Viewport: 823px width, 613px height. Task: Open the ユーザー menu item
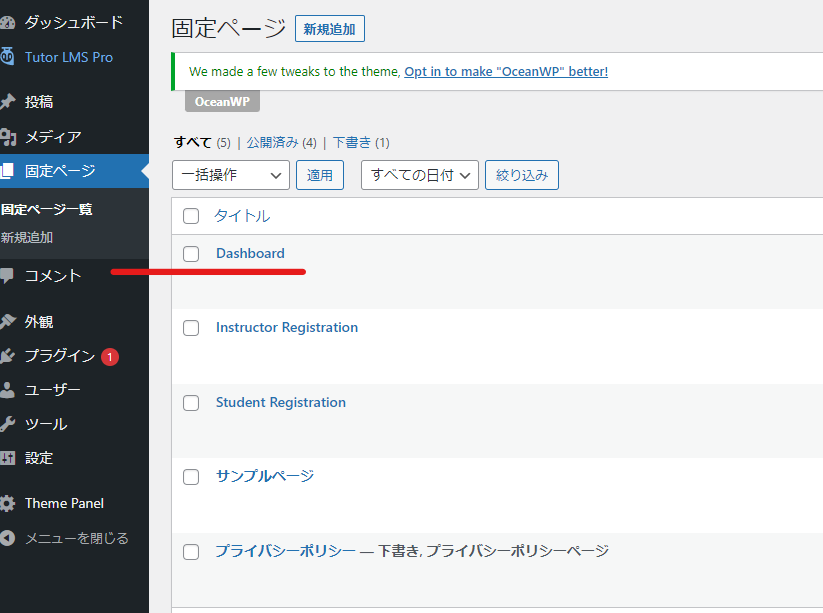(53, 390)
